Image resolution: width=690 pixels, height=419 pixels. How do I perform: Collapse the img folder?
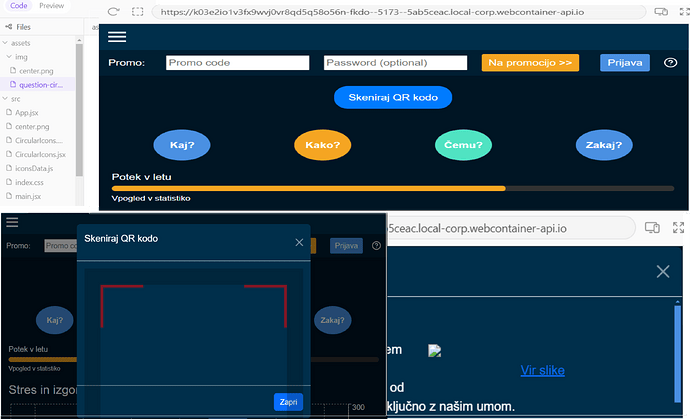pyautogui.click(x=9, y=57)
